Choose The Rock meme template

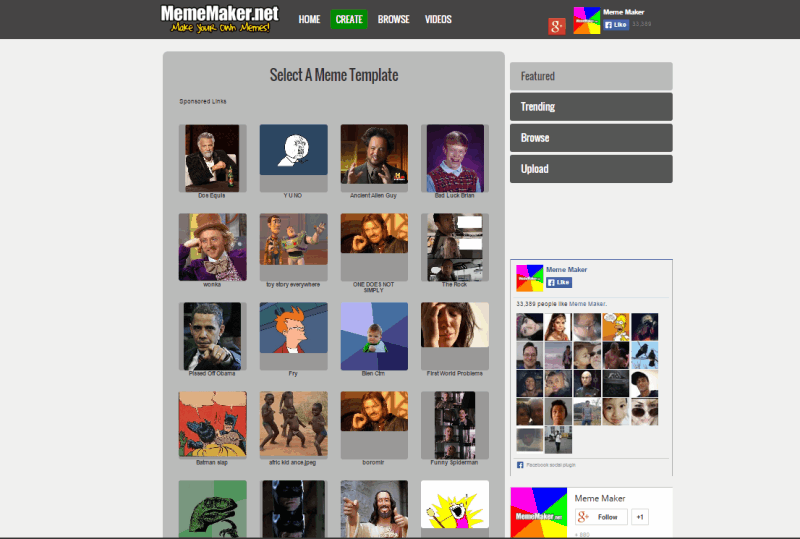pyautogui.click(x=455, y=247)
